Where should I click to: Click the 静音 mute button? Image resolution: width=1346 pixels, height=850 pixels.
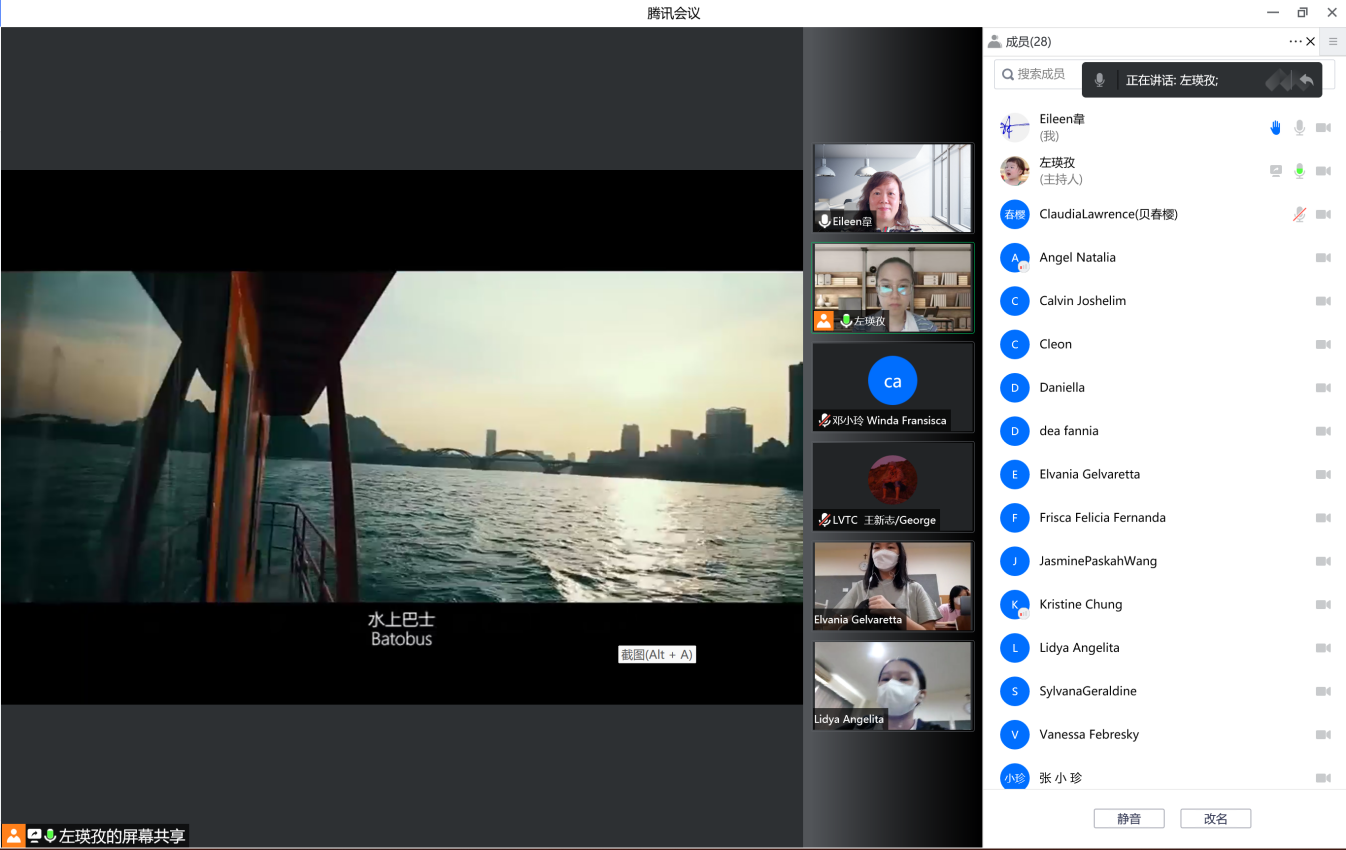coord(1129,818)
